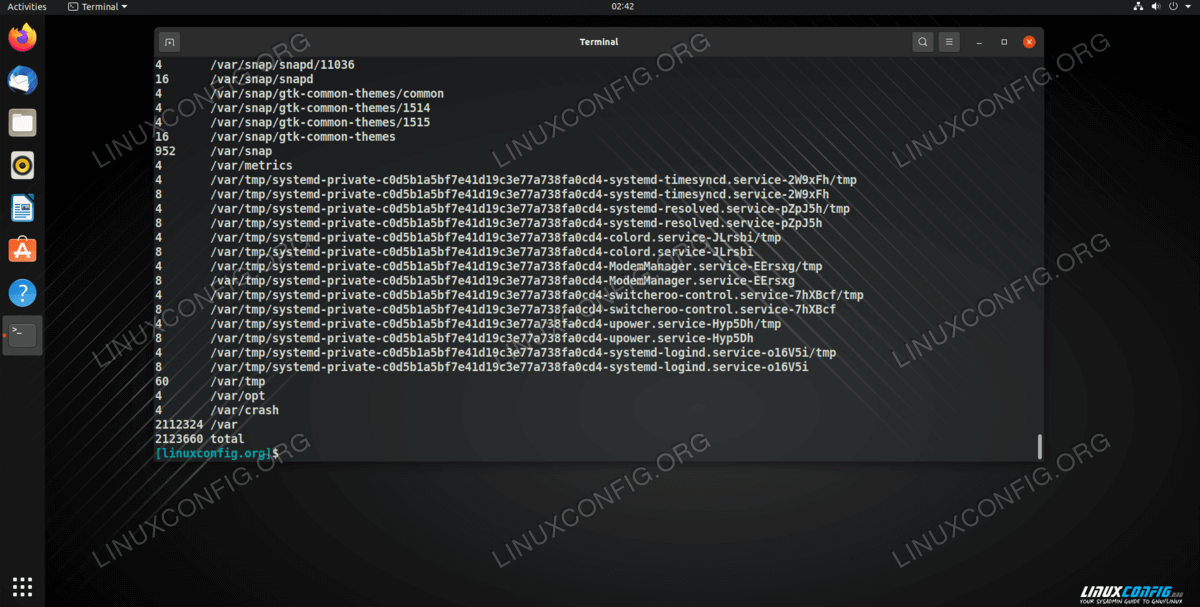Open LibreOffice Writer from the dock
The width and height of the screenshot is (1200, 607).
[22, 208]
